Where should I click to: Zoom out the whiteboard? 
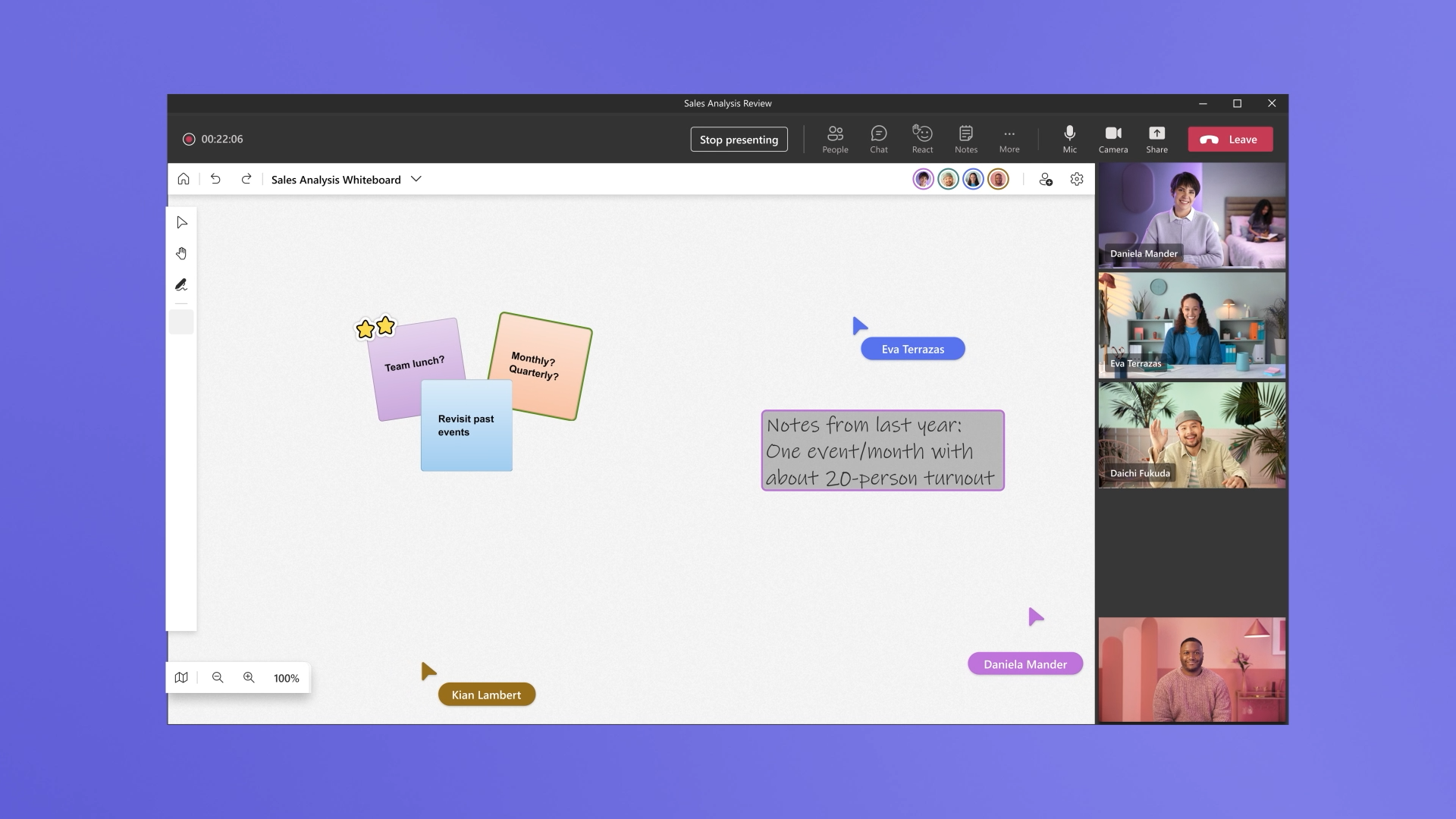coord(218,678)
